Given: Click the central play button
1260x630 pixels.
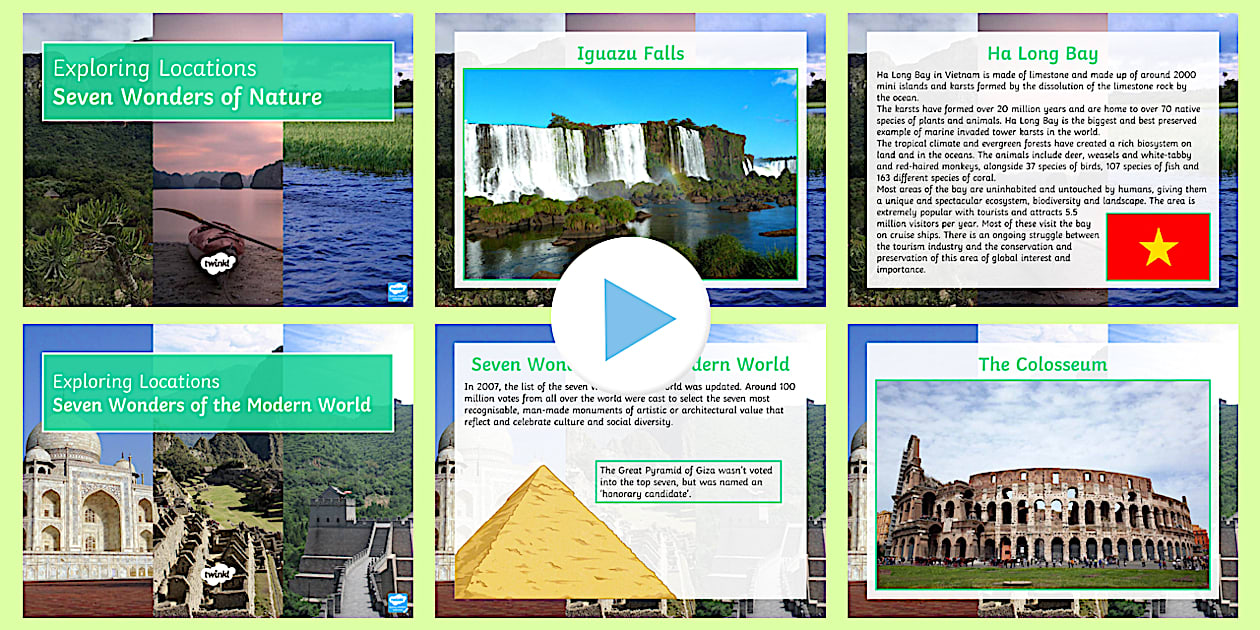Looking at the screenshot, I should click(630, 319).
